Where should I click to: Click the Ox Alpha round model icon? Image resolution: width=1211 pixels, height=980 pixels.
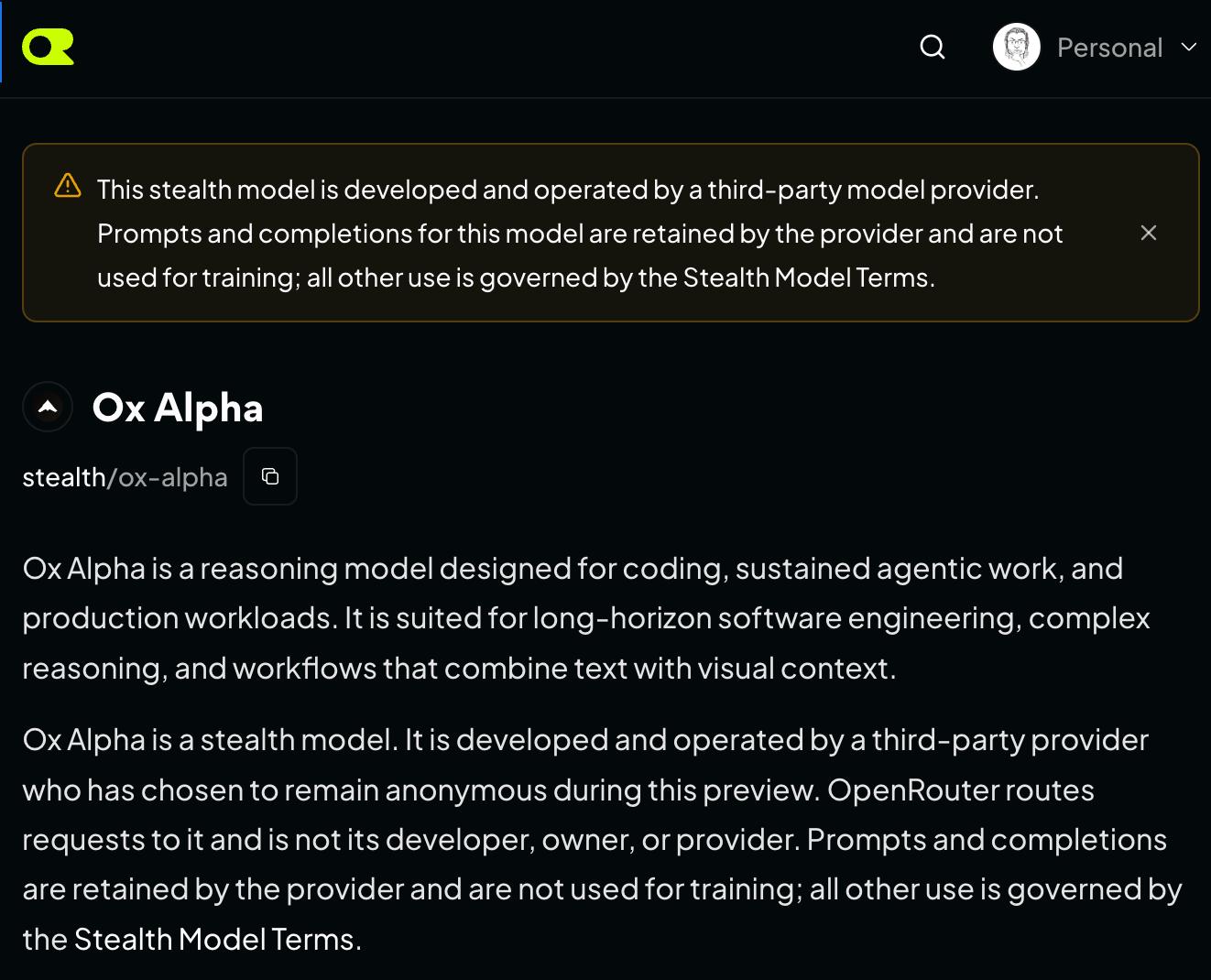[48, 407]
